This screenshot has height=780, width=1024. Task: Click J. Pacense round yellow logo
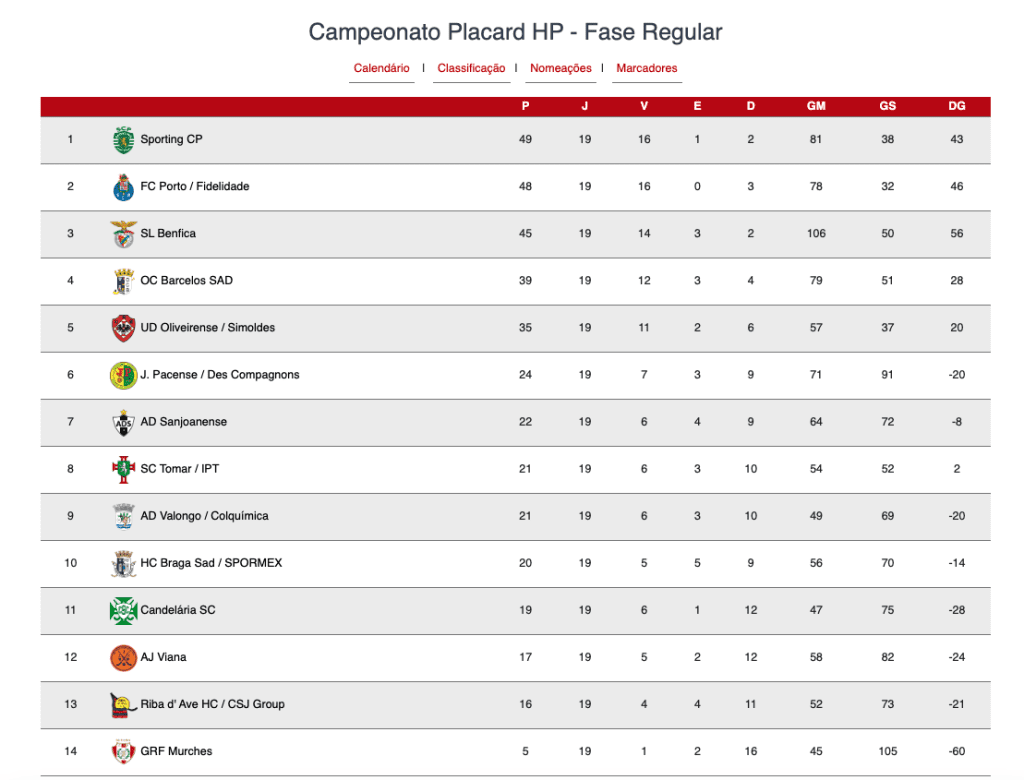(x=123, y=375)
